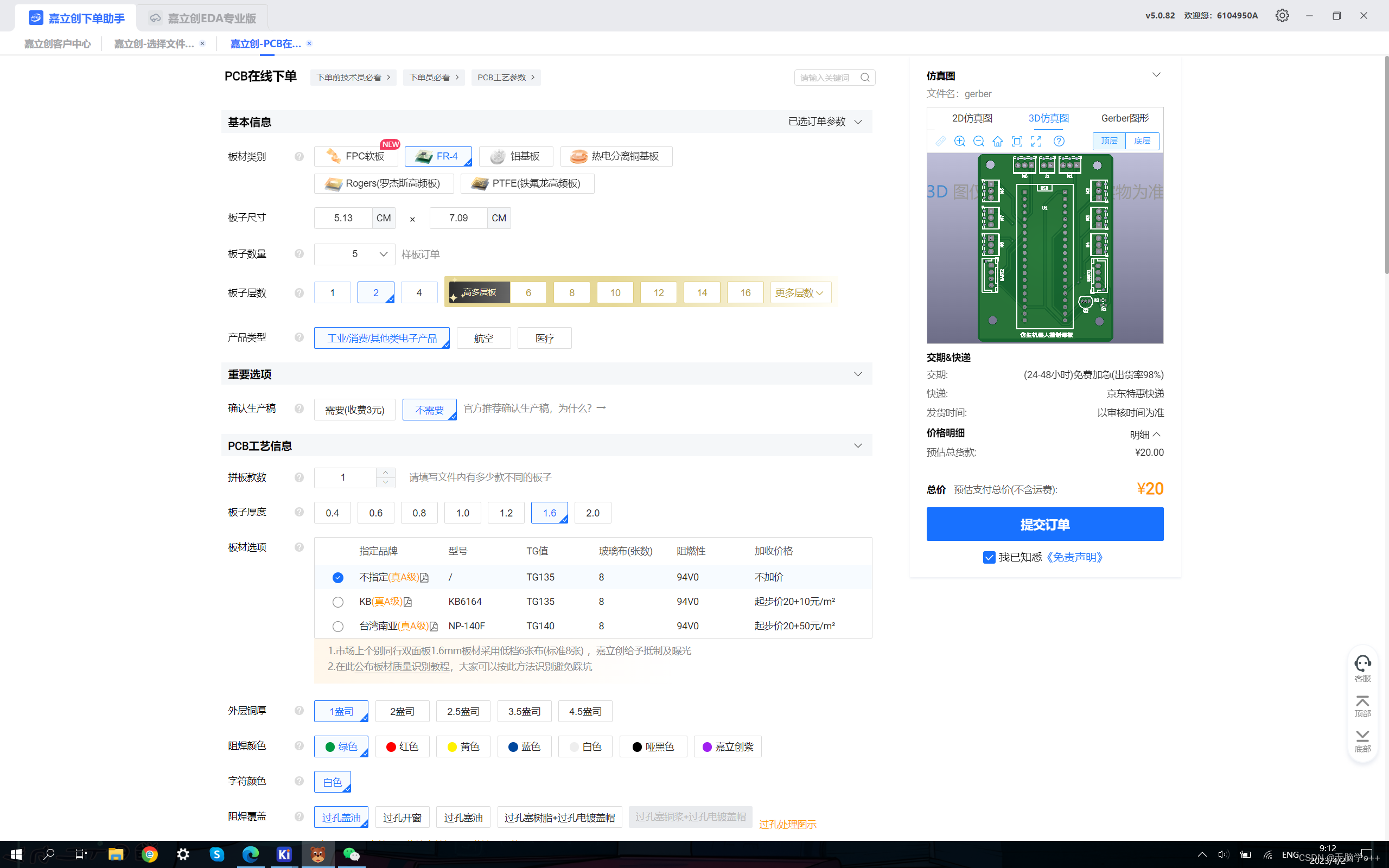Switch to Gerber图形 tab
Image resolution: width=1389 pixels, height=868 pixels.
pos(1125,118)
